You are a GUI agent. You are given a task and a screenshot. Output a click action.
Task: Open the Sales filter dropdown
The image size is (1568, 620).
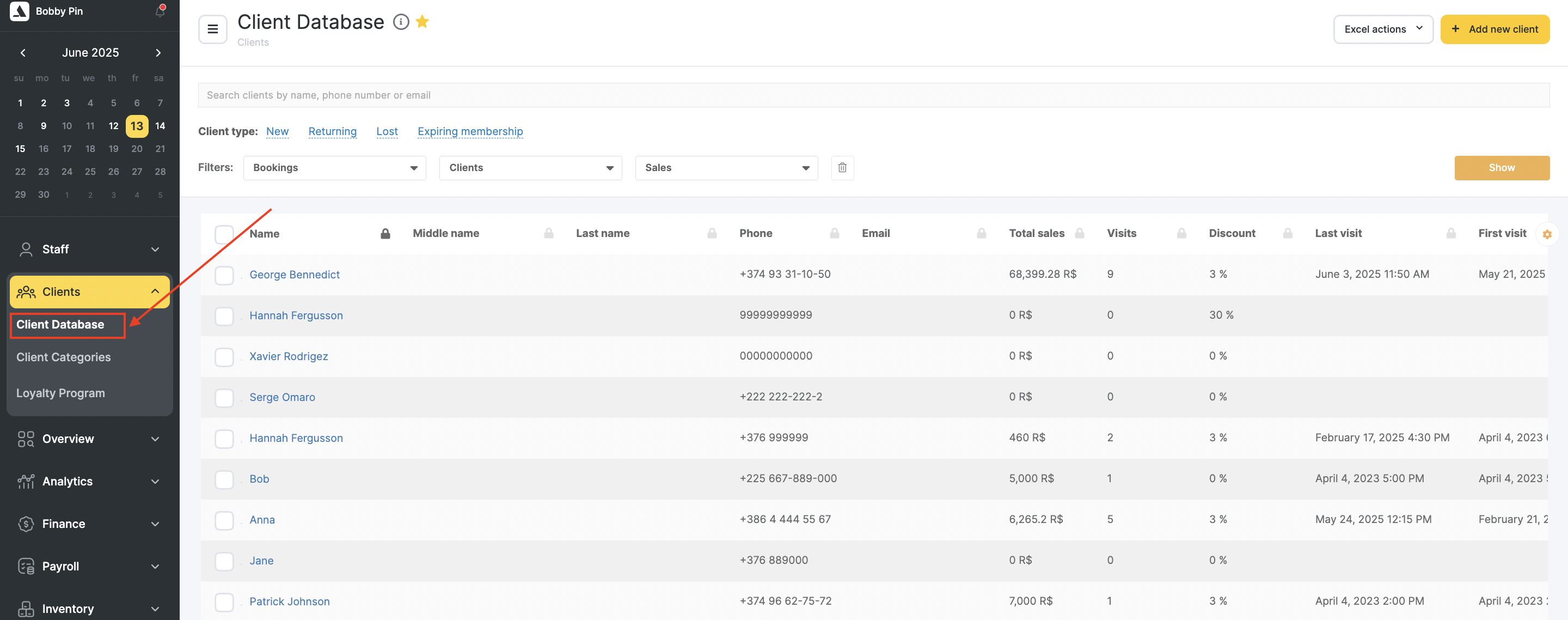[727, 167]
